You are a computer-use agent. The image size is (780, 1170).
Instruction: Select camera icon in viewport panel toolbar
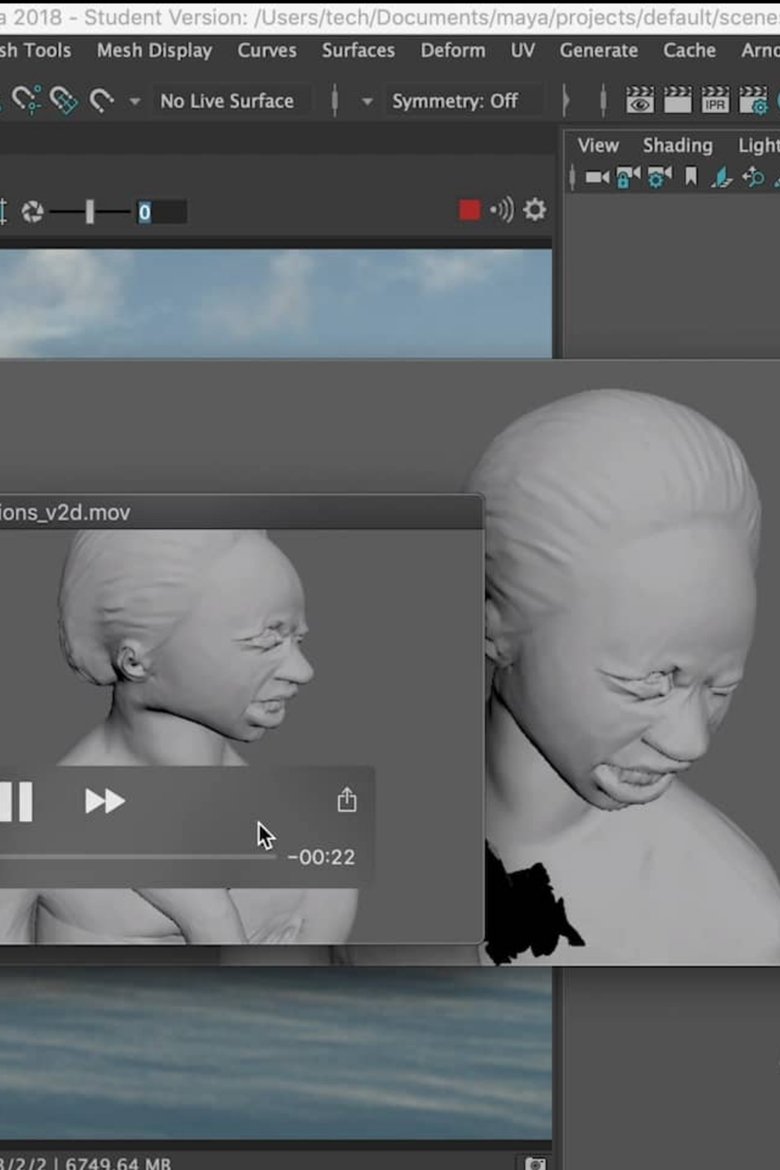coord(597,178)
